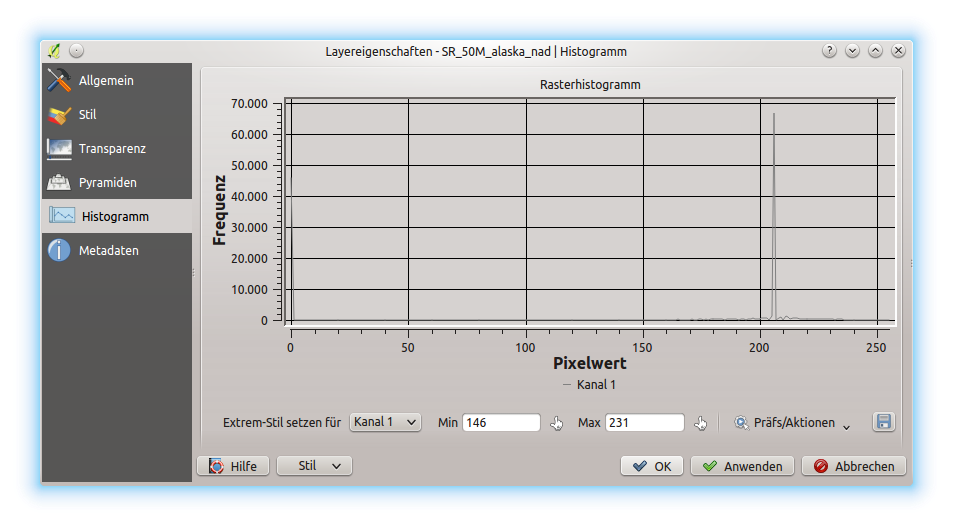Open the Pyramiden section
The width and height of the screenshot is (953, 526).
click(107, 183)
